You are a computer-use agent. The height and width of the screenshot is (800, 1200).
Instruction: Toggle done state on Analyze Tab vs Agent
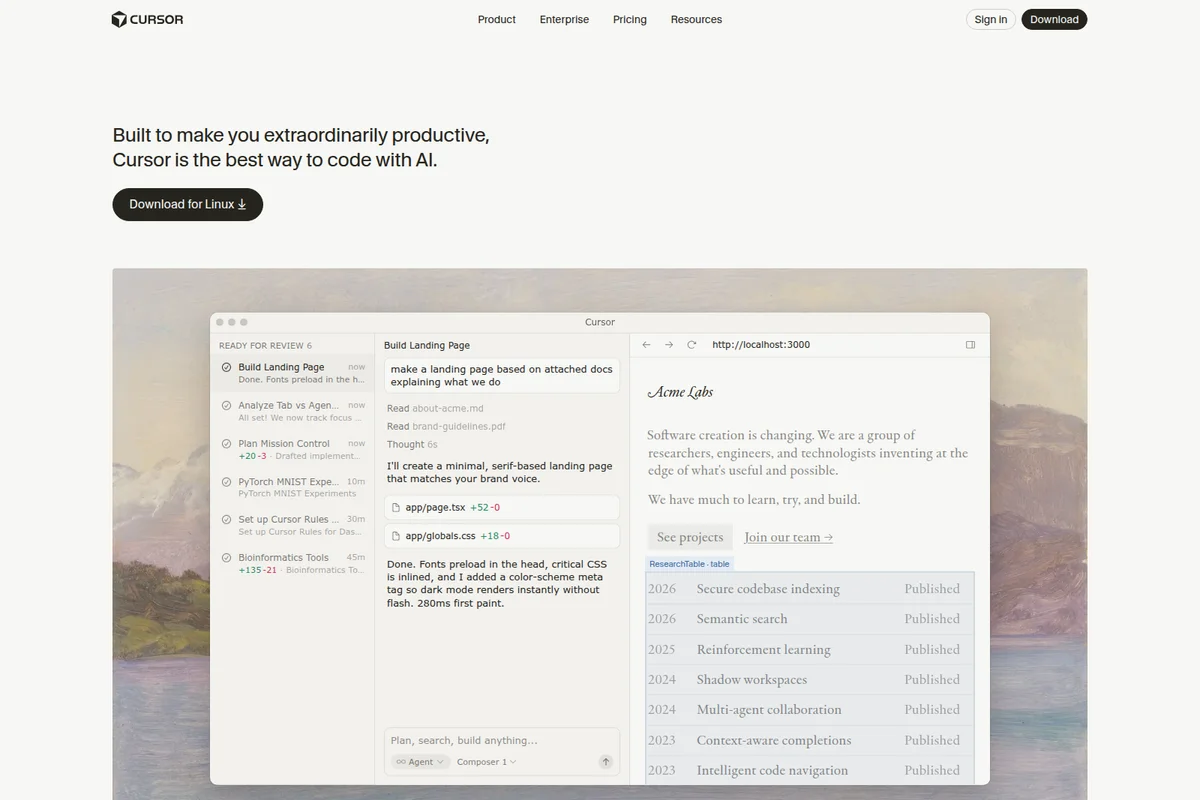coord(224,406)
